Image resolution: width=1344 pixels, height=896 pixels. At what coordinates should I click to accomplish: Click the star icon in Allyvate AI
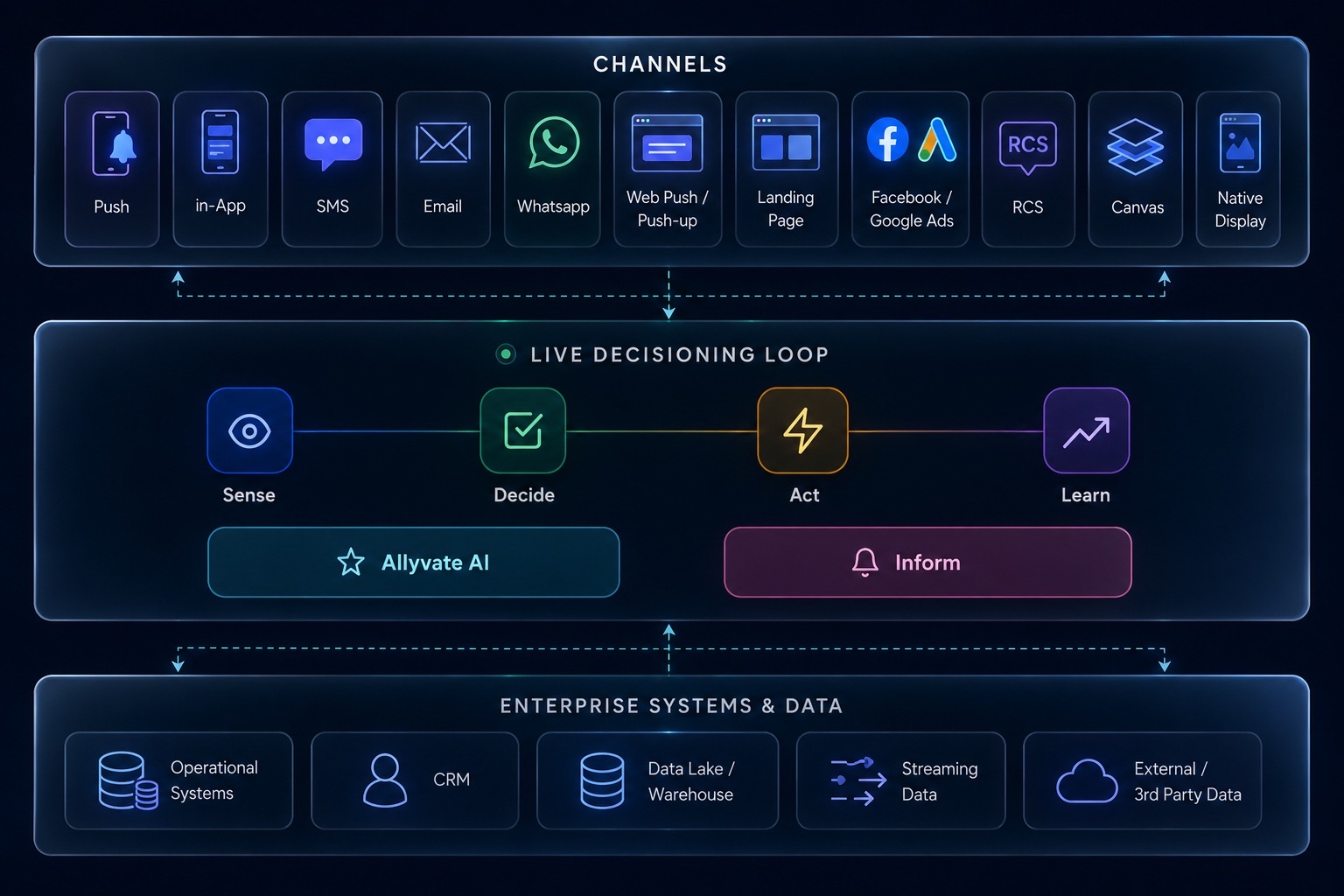351,562
